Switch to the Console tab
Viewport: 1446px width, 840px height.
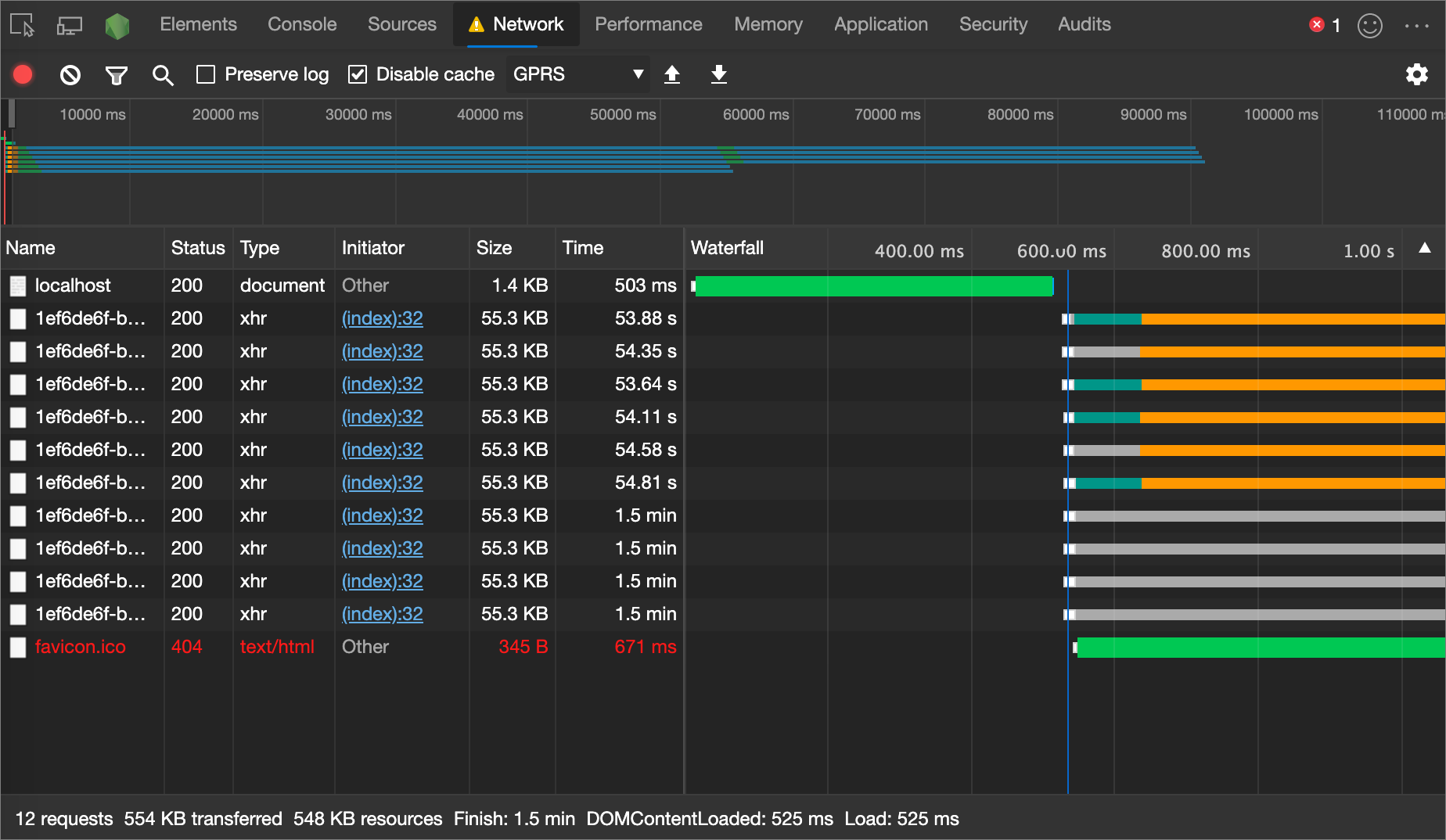pyautogui.click(x=301, y=24)
